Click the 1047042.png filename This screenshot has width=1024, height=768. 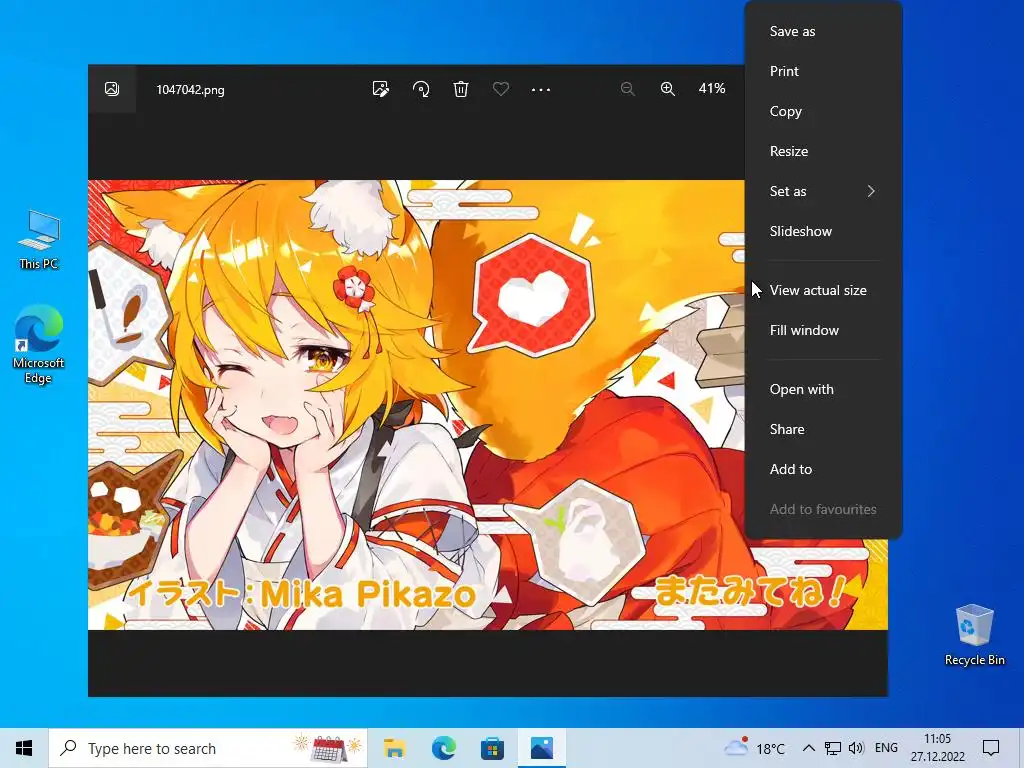point(190,90)
